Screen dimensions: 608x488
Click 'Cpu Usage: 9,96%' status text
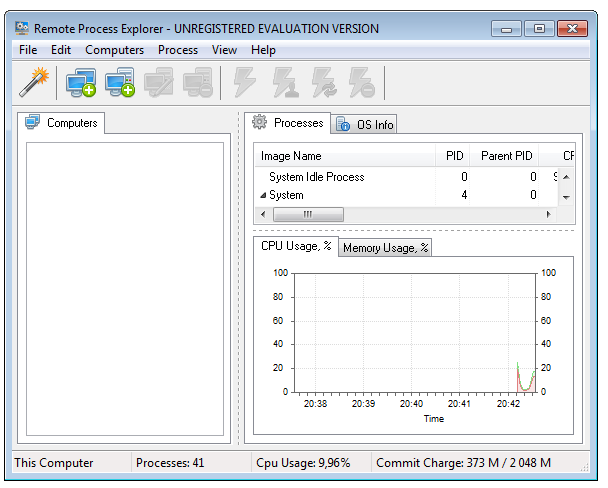[303, 462]
